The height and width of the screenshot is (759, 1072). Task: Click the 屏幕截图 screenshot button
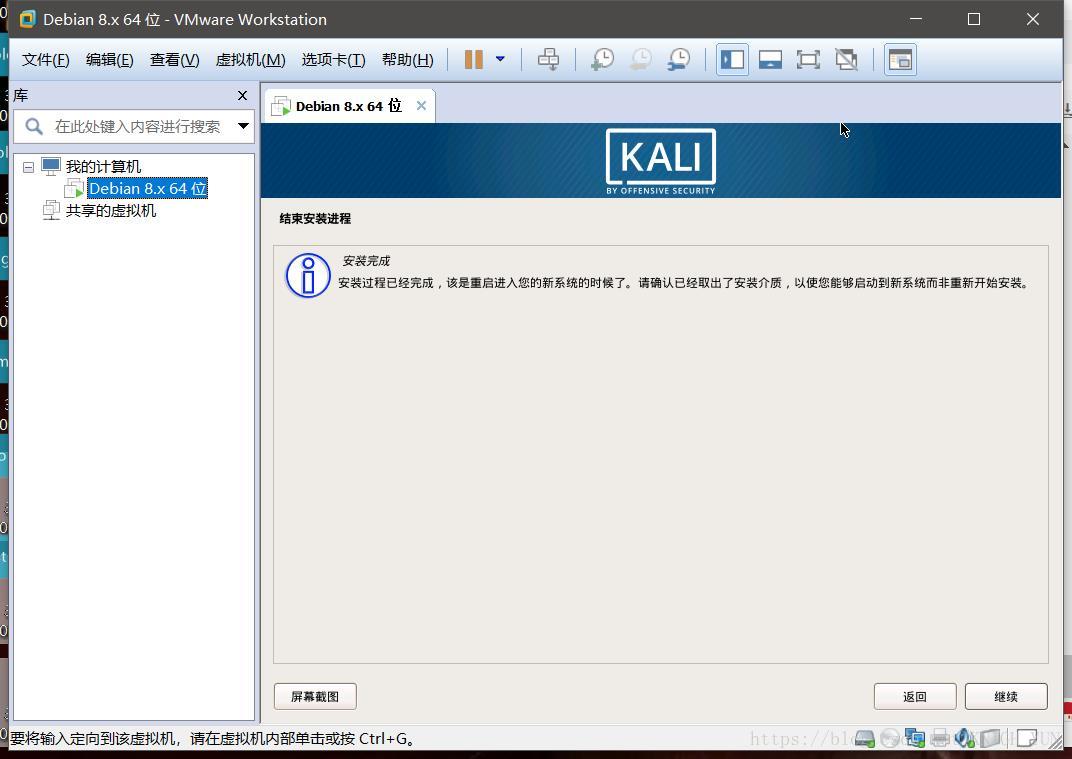[x=315, y=697]
